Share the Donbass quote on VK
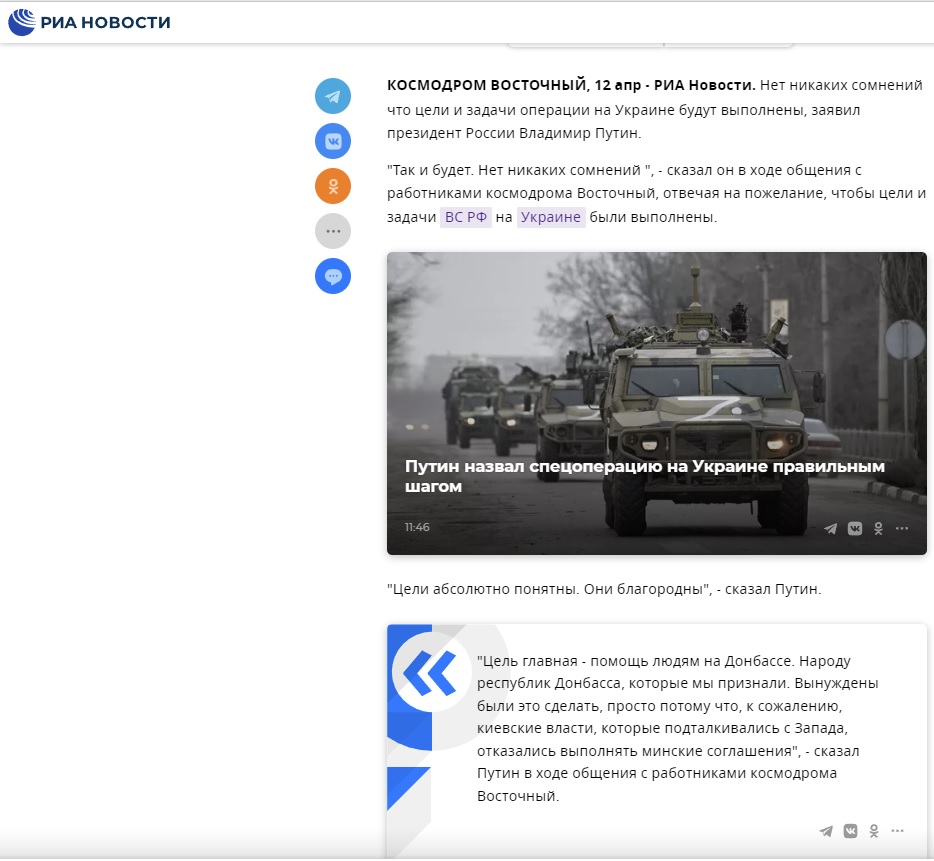934x861 pixels. 850,830
